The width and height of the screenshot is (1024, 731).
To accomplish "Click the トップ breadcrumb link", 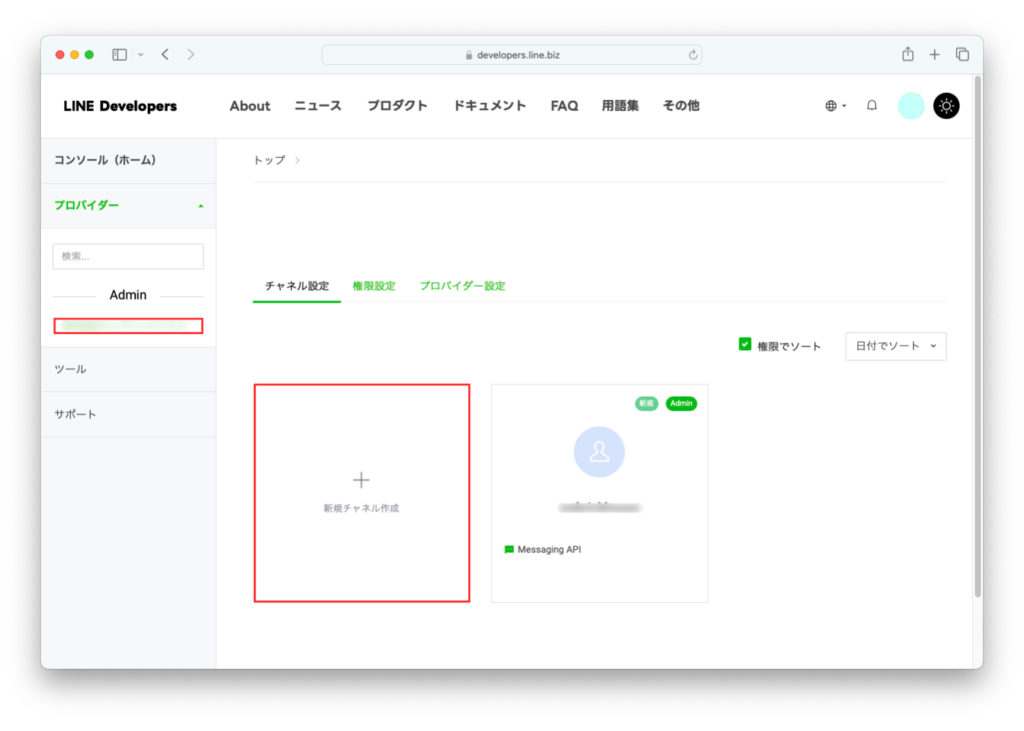I will 269,160.
